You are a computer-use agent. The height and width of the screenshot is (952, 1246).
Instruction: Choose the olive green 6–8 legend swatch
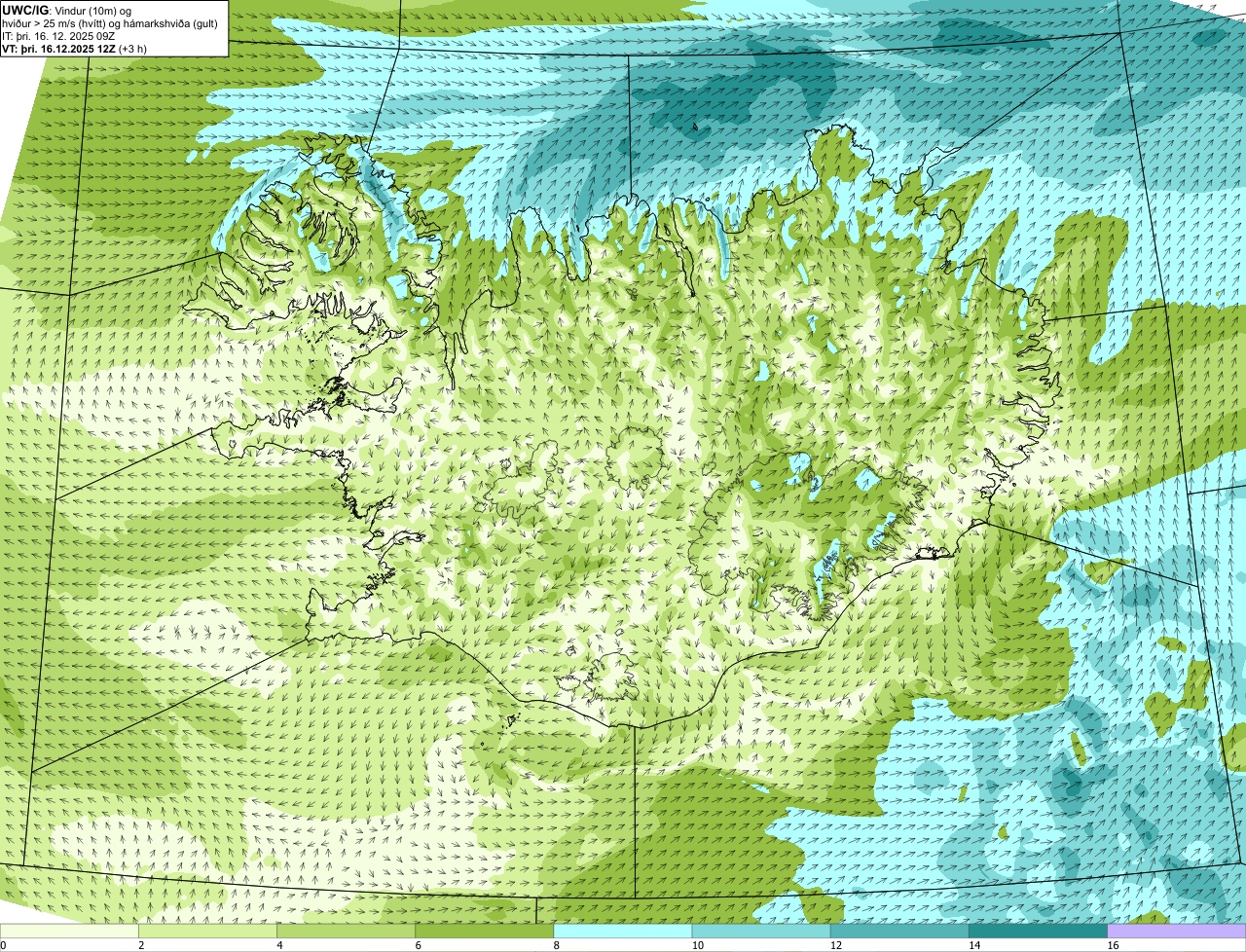(x=485, y=932)
